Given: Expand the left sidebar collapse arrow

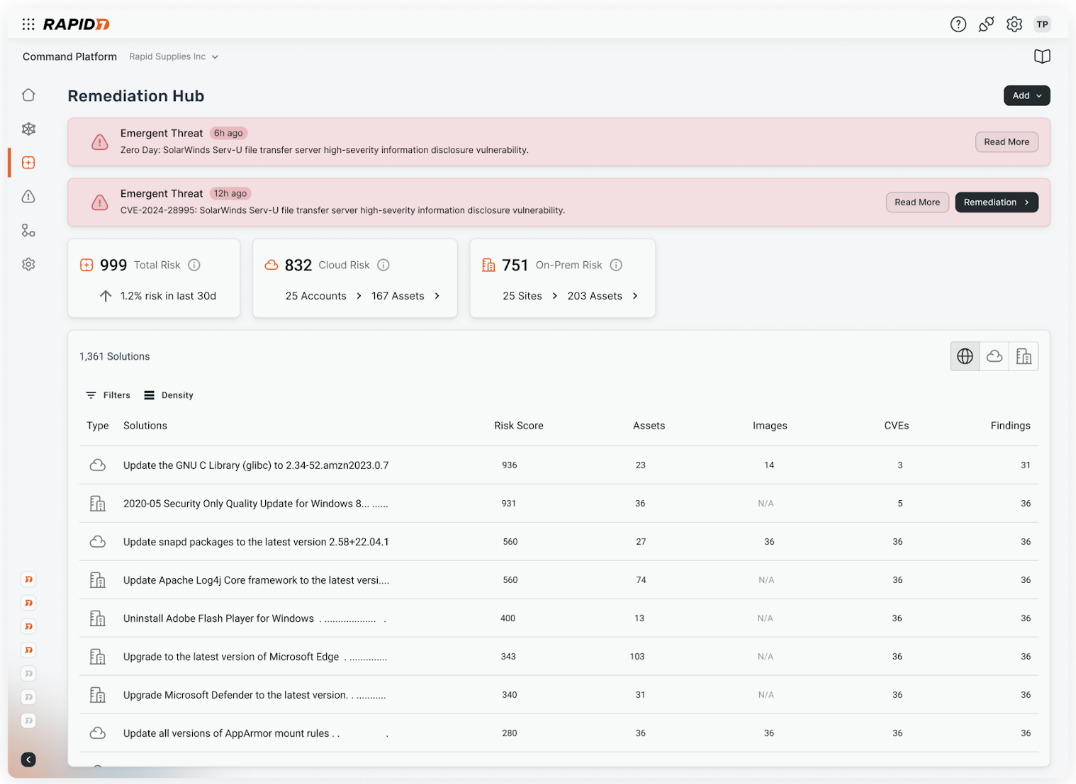Looking at the screenshot, I should click(28, 759).
